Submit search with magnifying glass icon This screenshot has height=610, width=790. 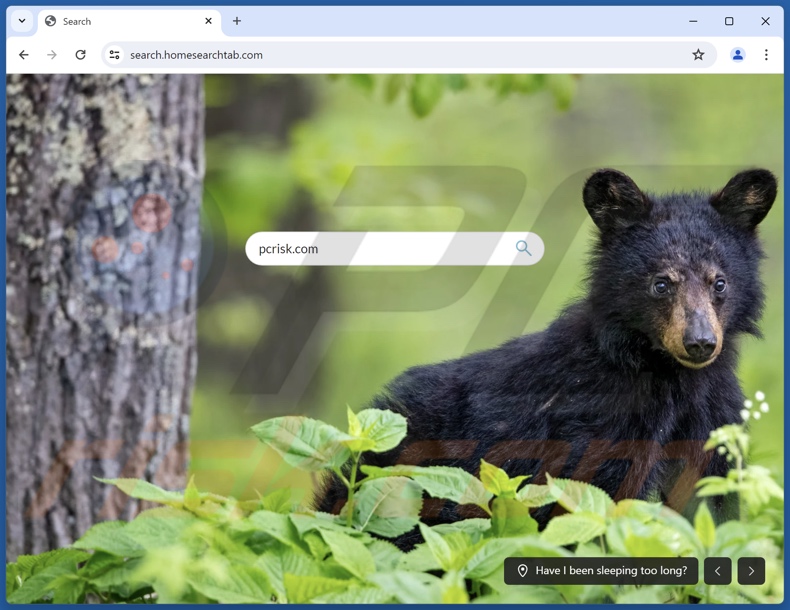point(524,248)
